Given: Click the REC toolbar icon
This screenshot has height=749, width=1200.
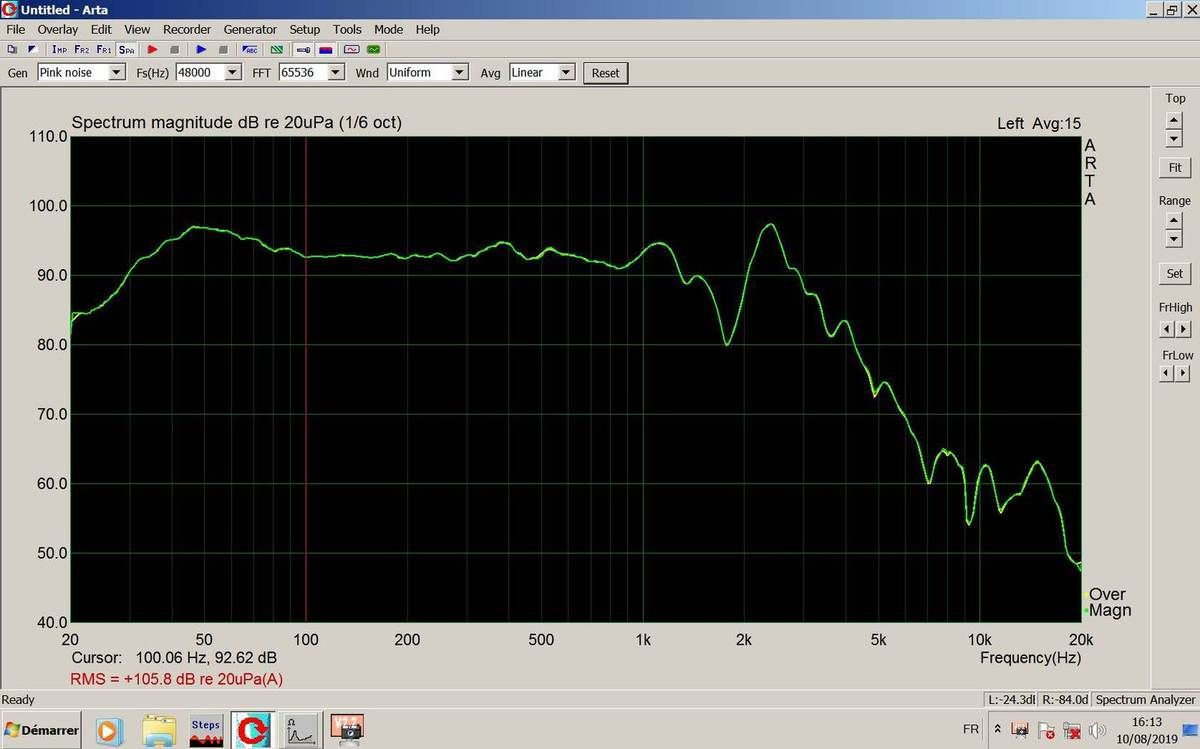Looking at the screenshot, I should click(x=250, y=49).
